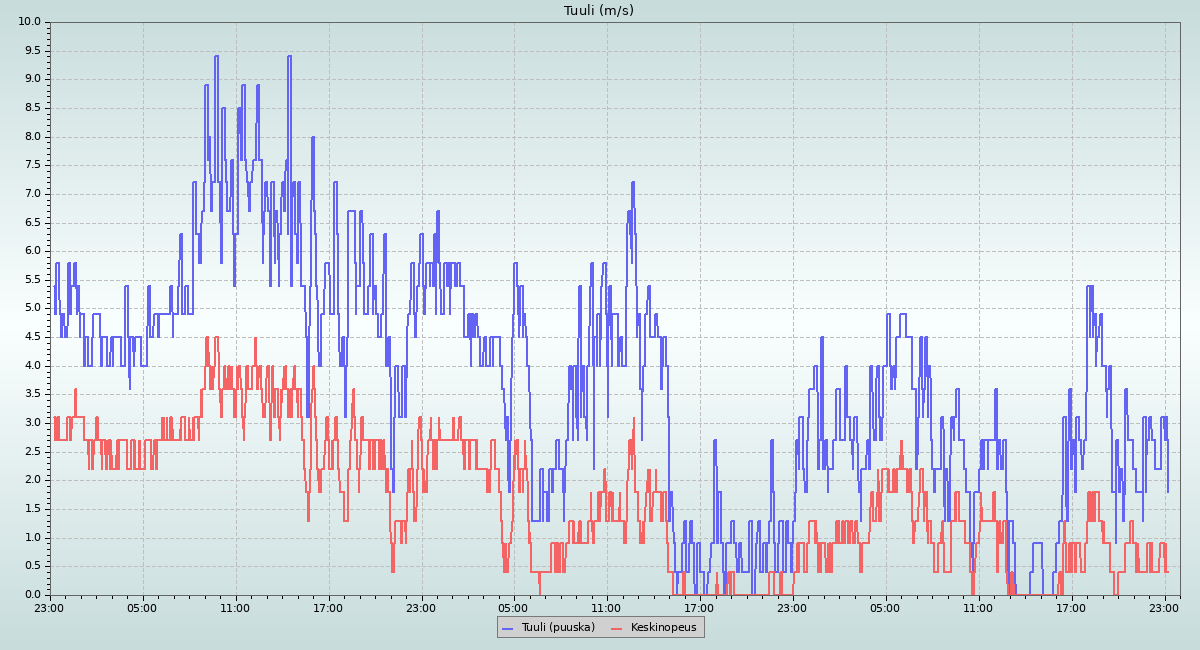Click the 4.0 y-axis label

32,366
